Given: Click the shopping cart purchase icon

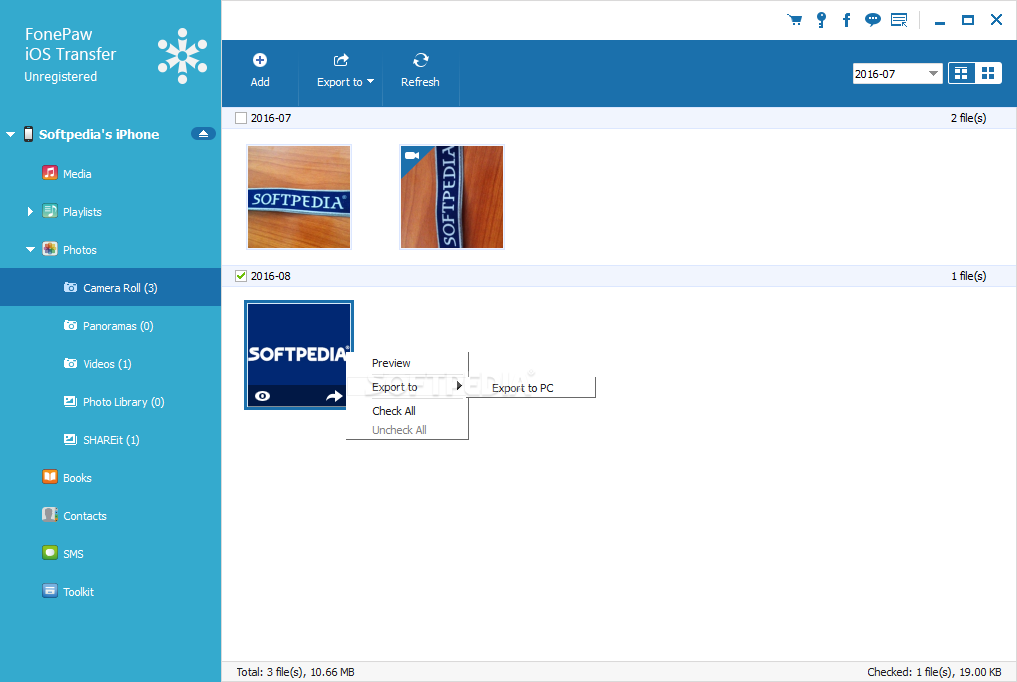Looking at the screenshot, I should pos(795,19).
